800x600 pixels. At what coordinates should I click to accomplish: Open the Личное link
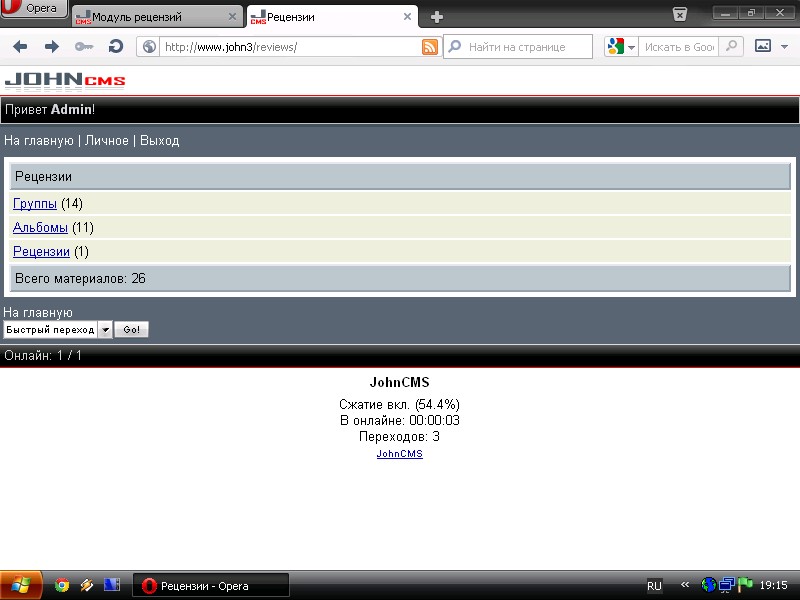tap(107, 140)
